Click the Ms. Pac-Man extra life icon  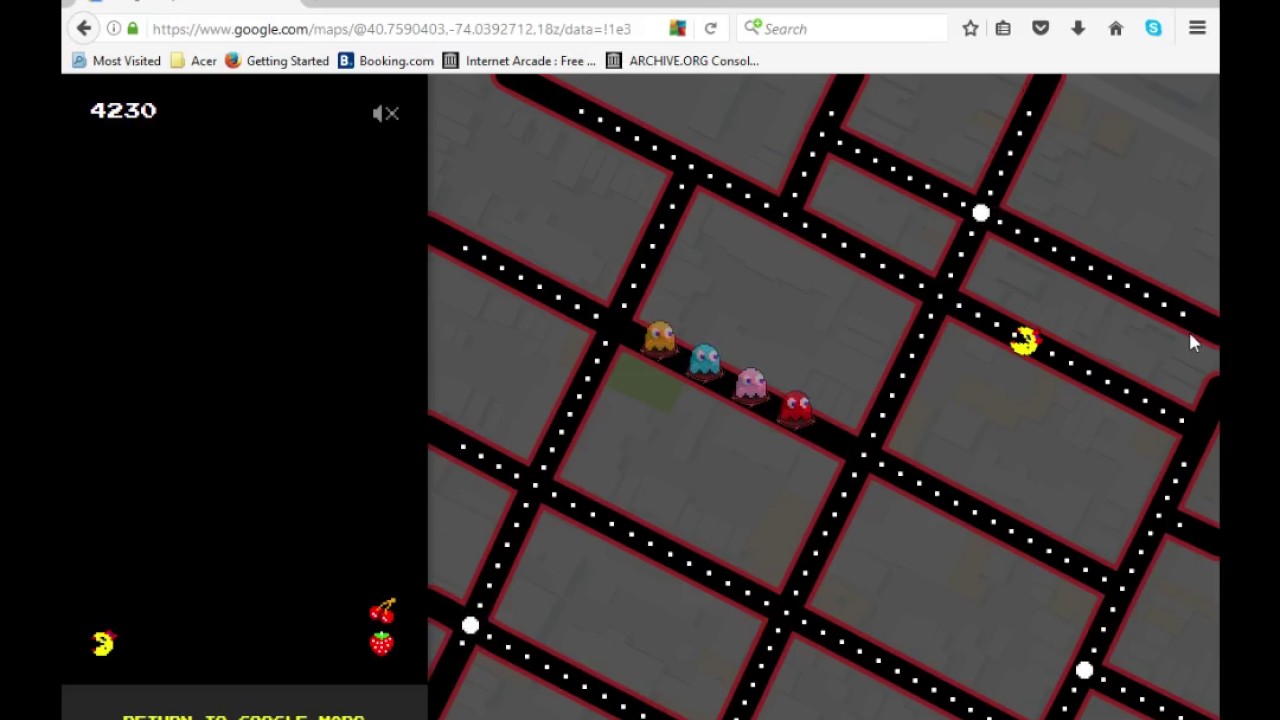104,643
